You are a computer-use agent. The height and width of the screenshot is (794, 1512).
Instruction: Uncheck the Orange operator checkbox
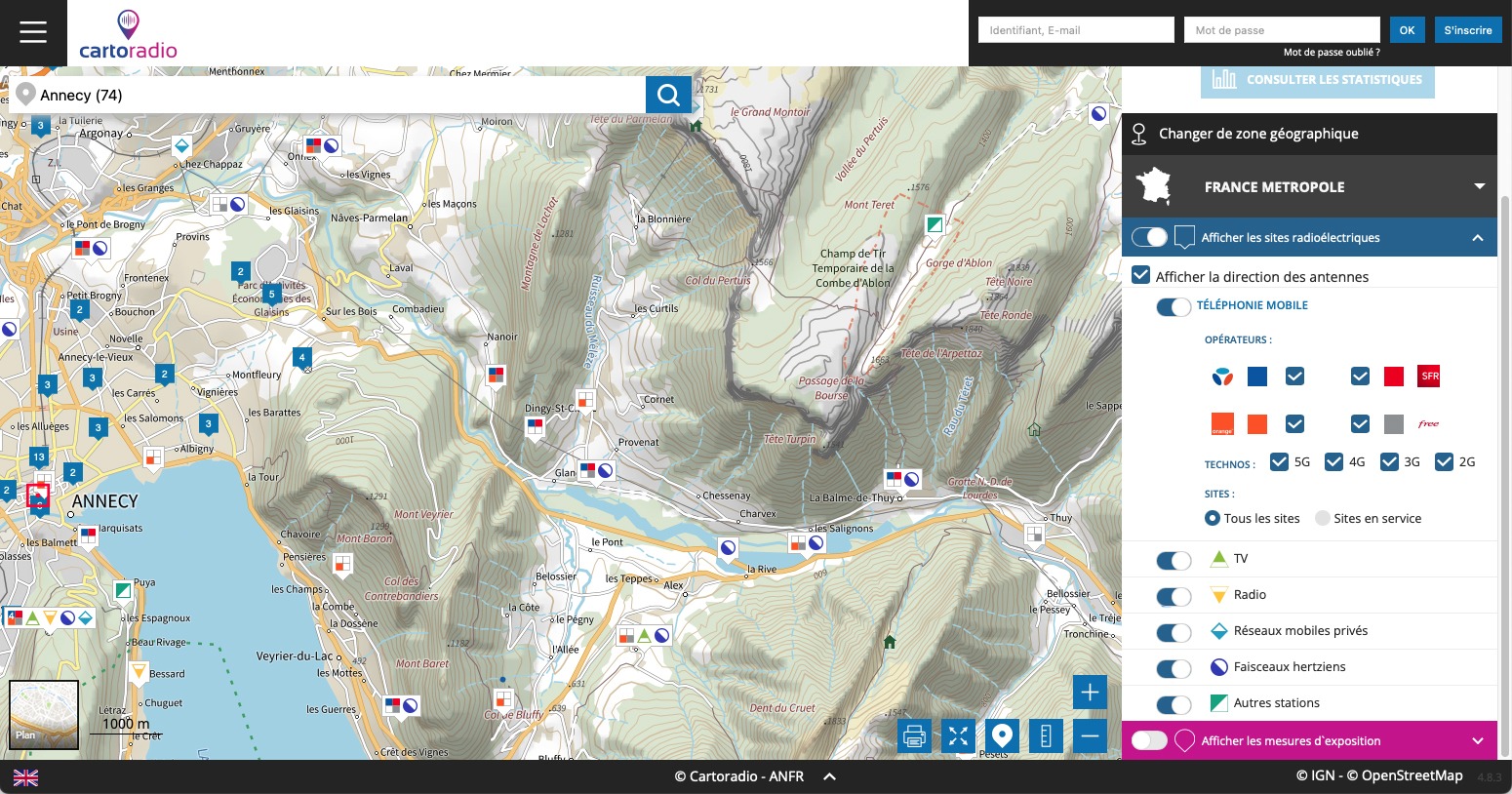tap(1294, 424)
